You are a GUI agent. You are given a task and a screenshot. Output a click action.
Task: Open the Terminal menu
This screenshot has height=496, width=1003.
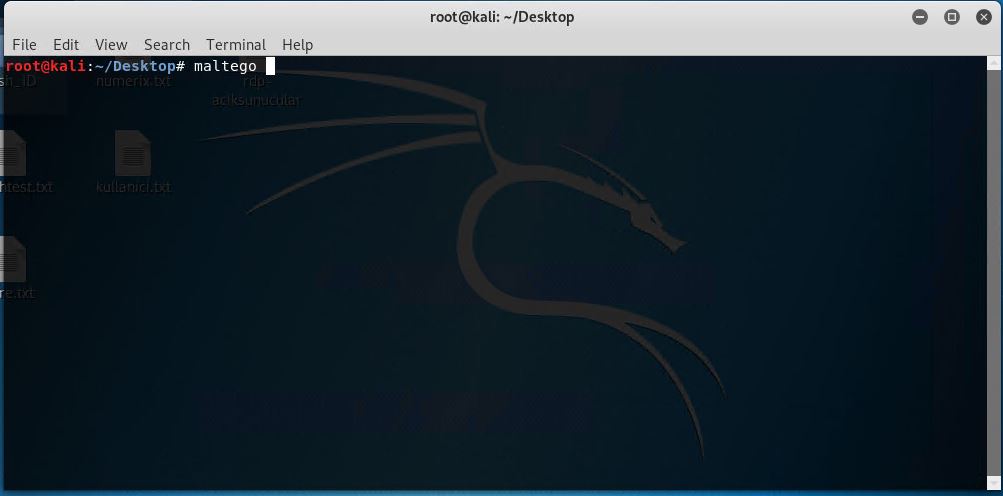(236, 45)
